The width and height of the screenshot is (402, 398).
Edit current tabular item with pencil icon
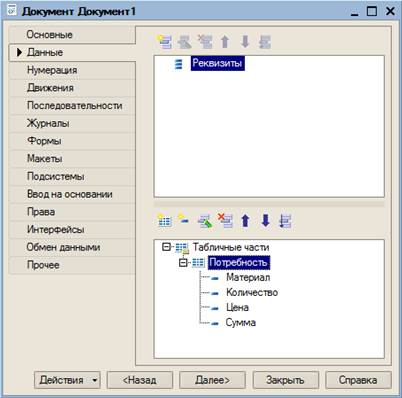pos(205,221)
